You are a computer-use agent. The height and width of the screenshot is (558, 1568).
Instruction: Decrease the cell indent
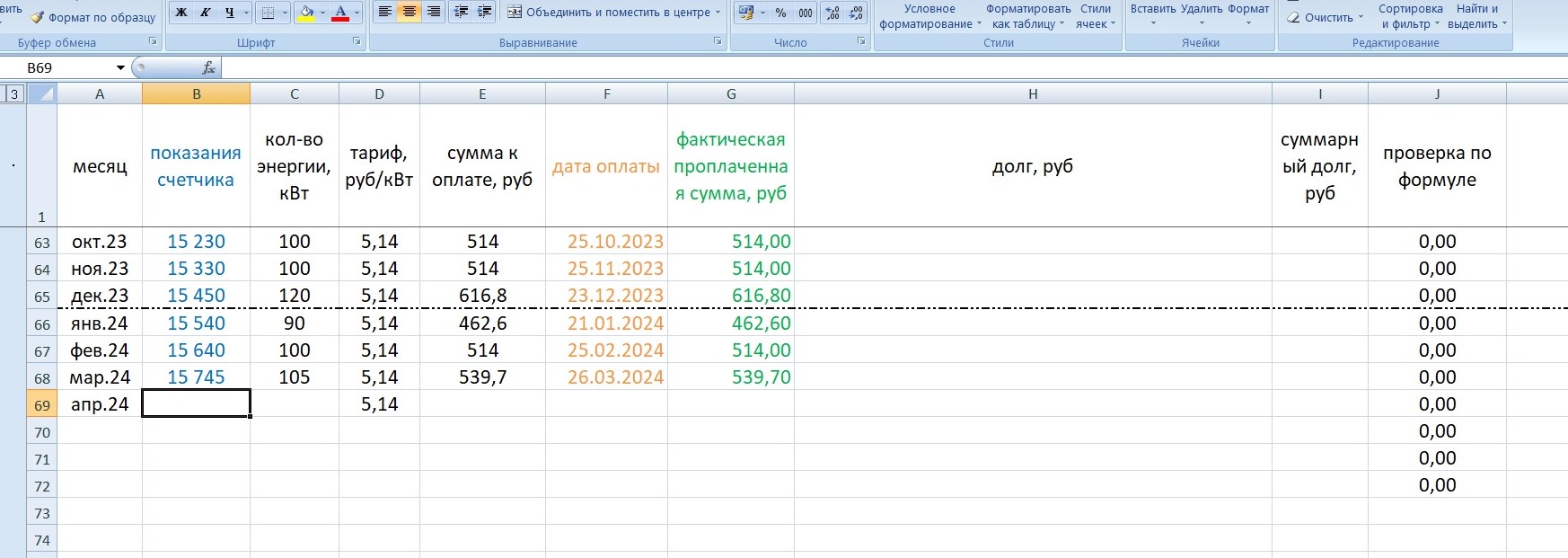(x=461, y=12)
